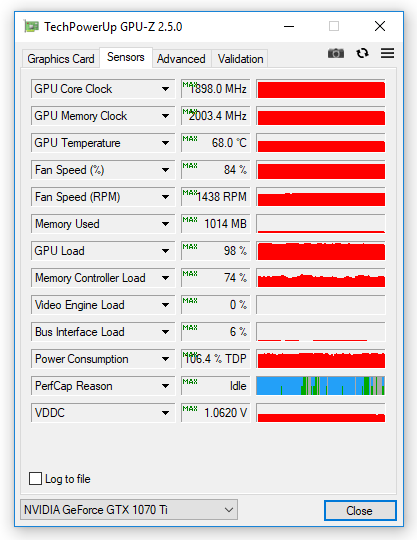
Task: Click the 6 % bus interface value
Action: pos(216,332)
